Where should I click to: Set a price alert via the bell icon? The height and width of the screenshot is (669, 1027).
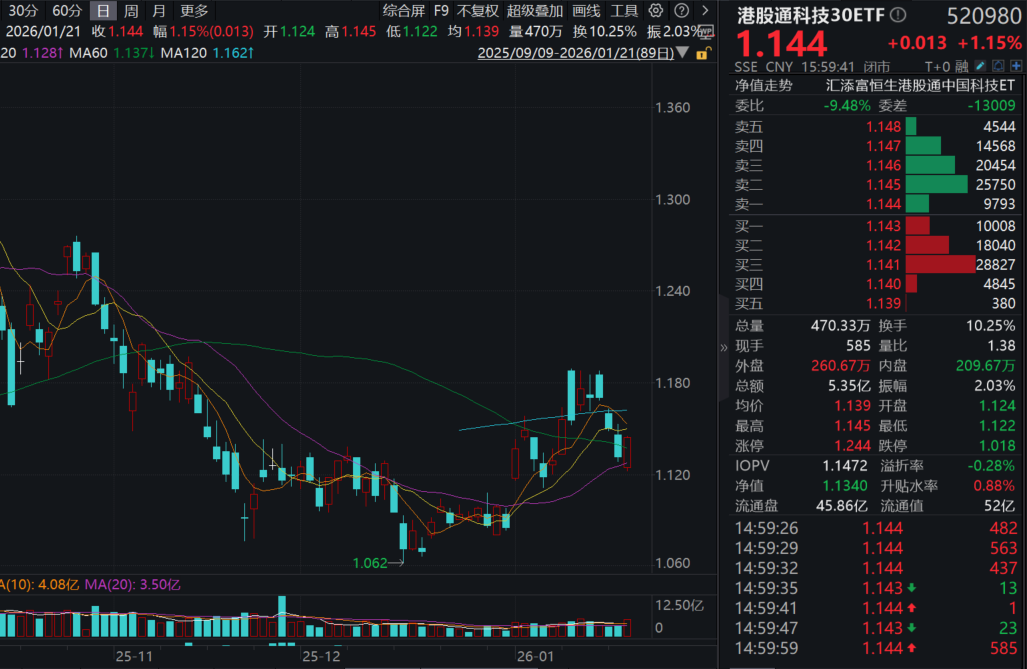998,65
